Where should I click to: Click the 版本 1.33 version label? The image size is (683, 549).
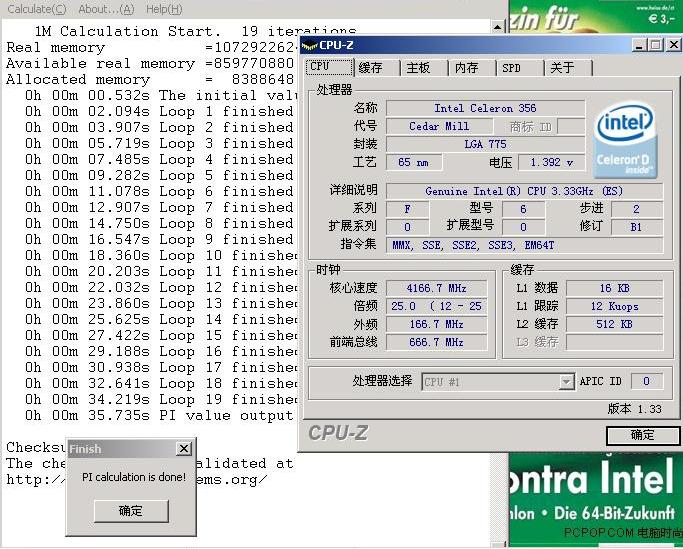635,409
